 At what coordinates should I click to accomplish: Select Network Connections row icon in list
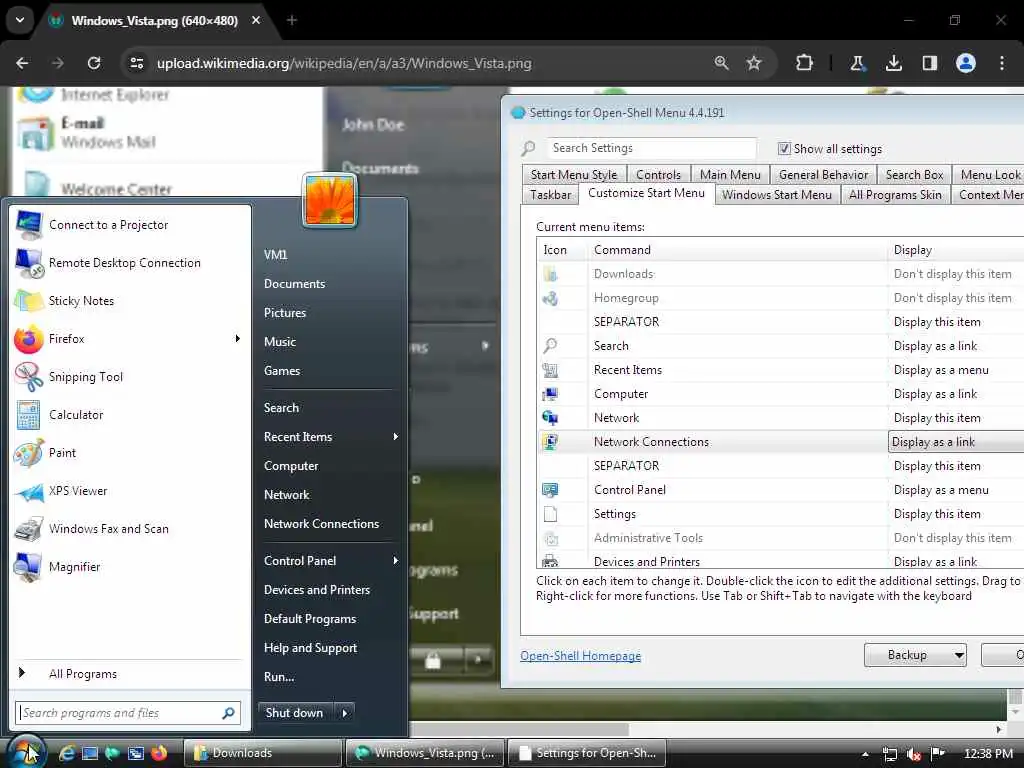[x=550, y=442]
